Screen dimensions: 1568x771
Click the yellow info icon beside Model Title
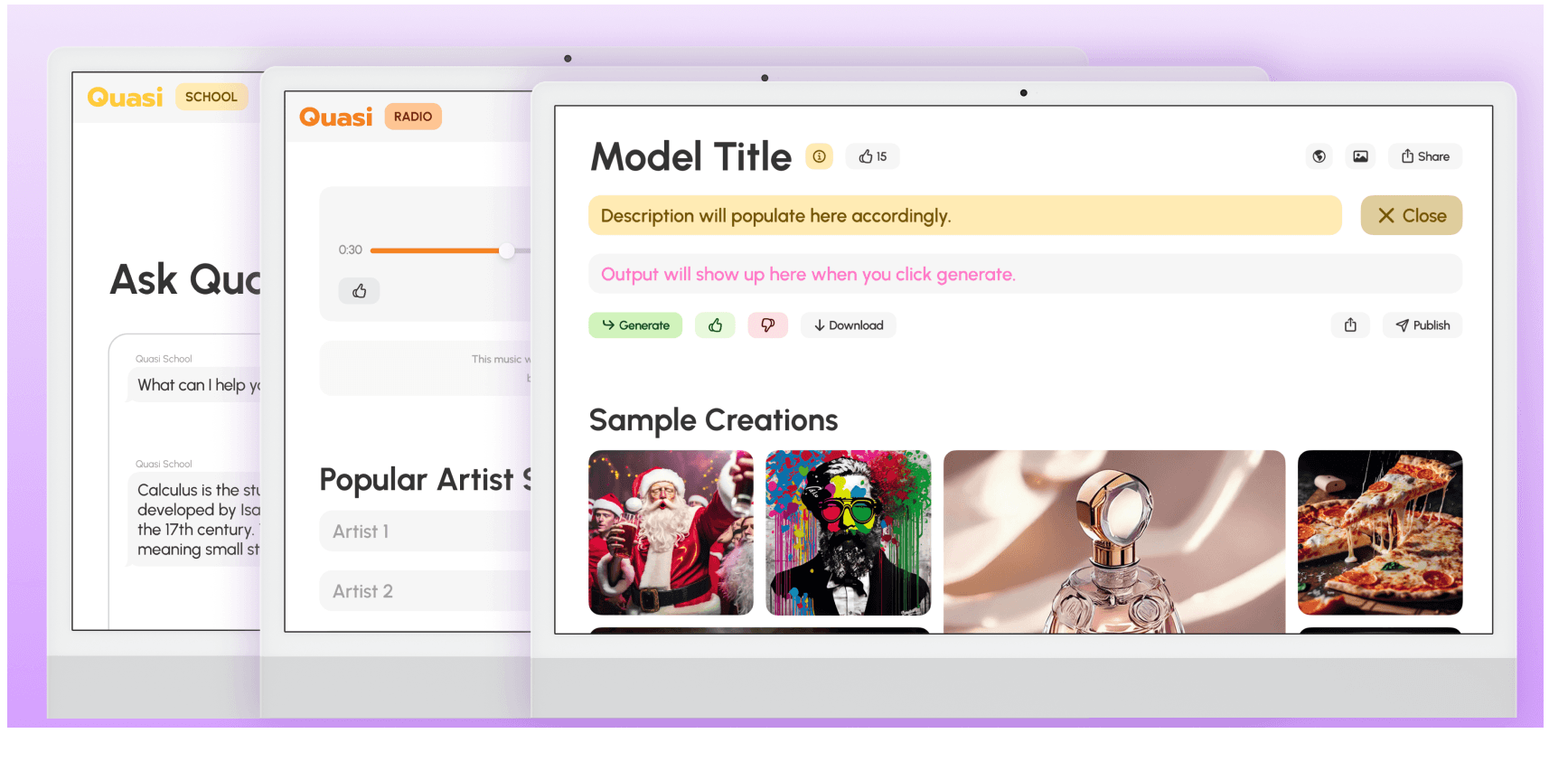pyautogui.click(x=819, y=156)
